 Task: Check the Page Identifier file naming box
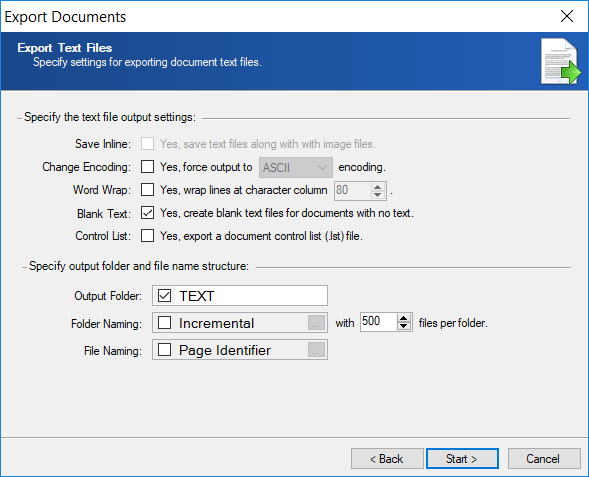165,350
